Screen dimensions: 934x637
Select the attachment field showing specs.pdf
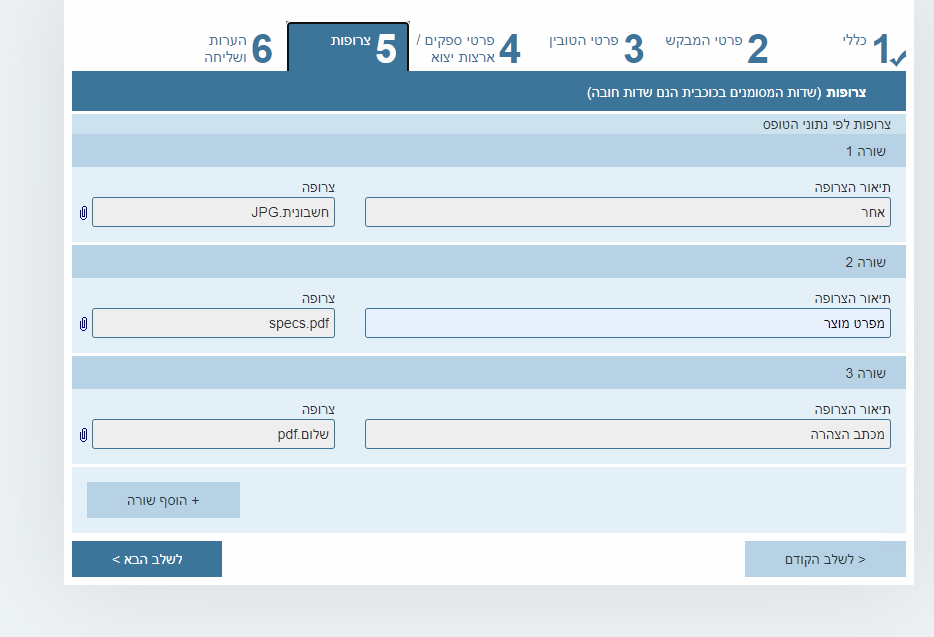[213, 324]
